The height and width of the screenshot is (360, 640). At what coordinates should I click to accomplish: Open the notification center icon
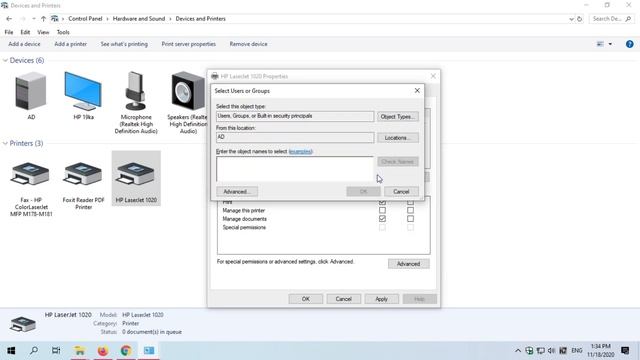[x=625, y=351]
